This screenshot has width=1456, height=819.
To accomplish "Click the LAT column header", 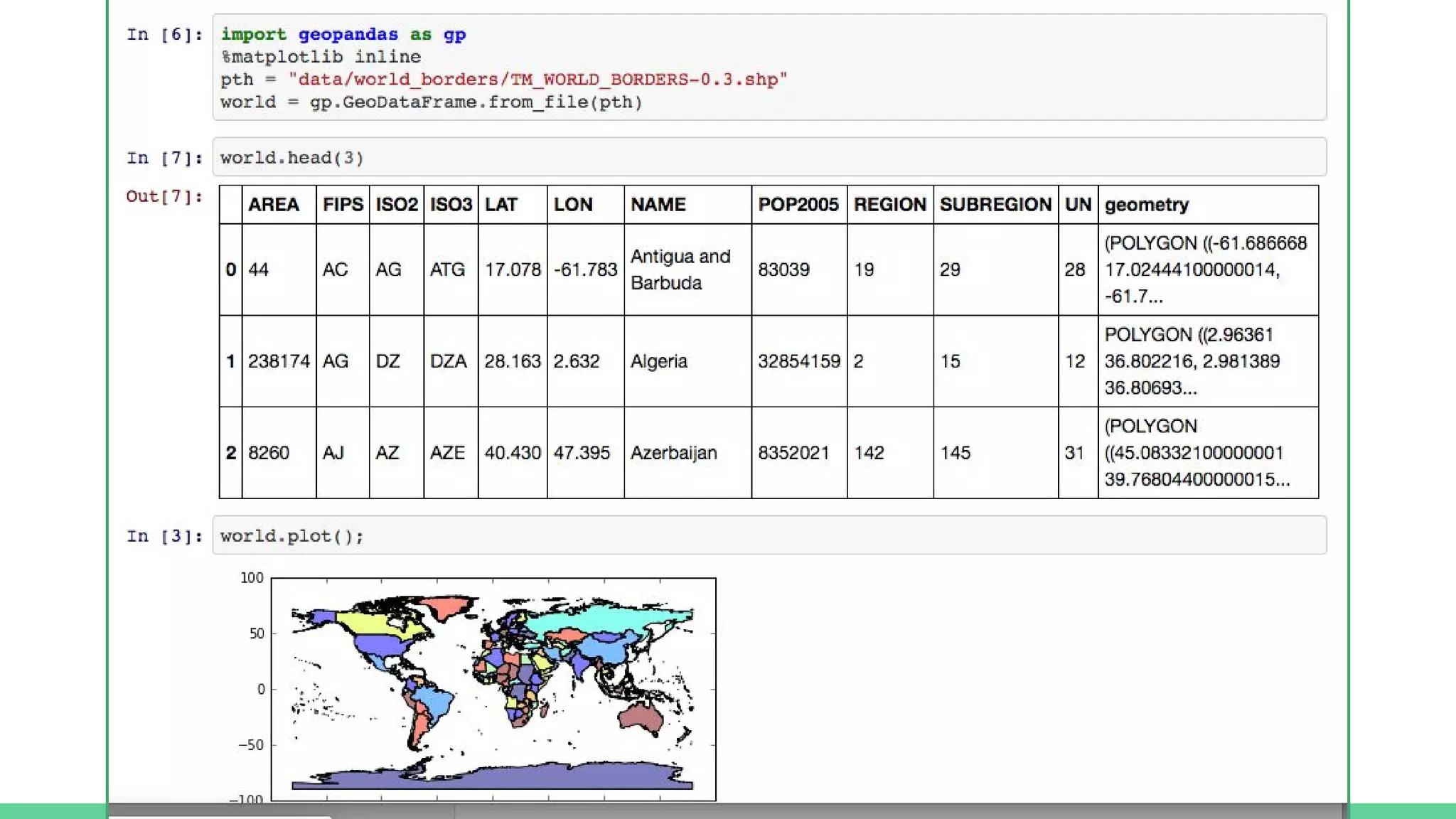I will [513, 205].
